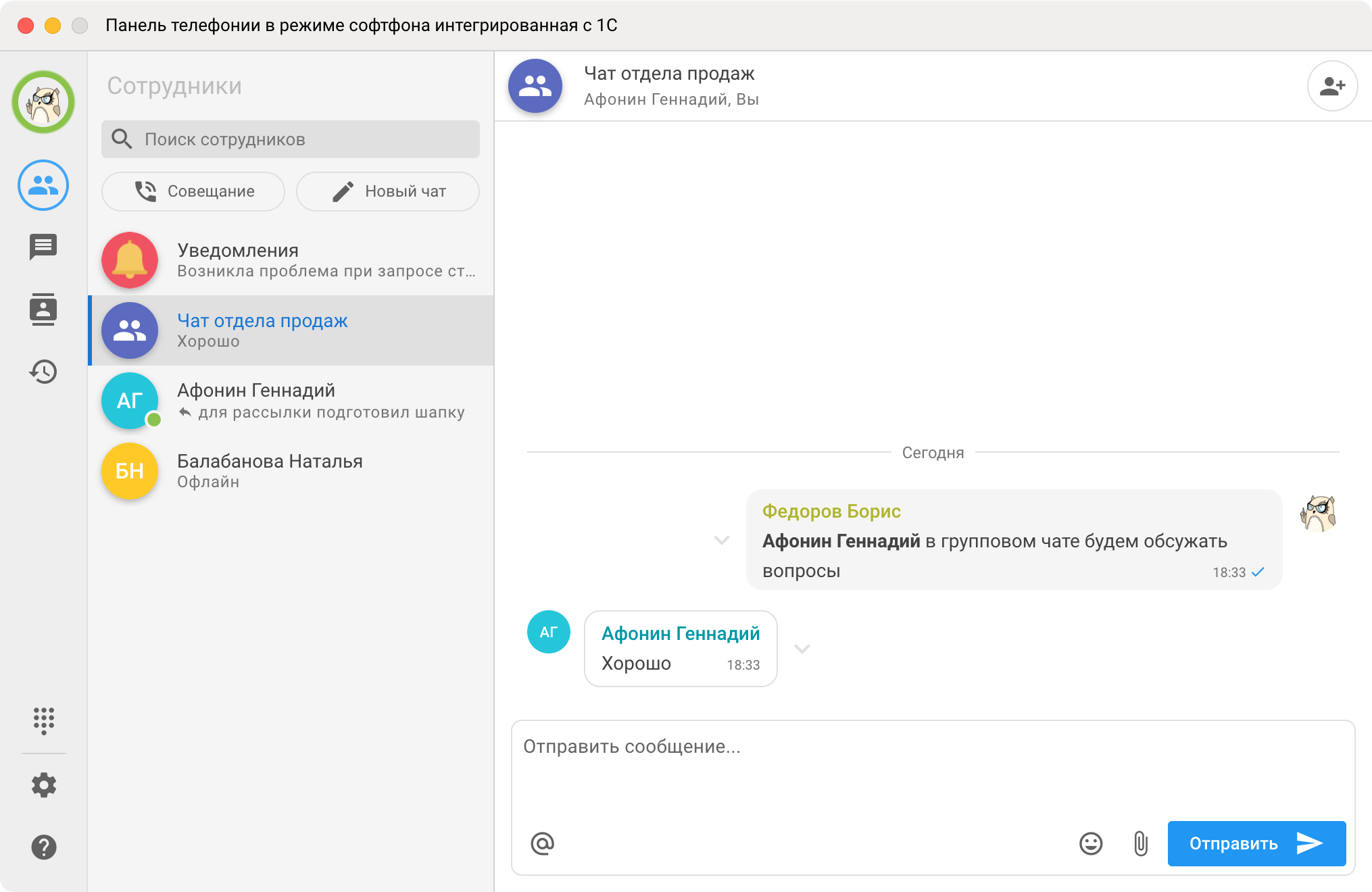Open the chats sidebar icon
The height and width of the screenshot is (892, 1372).
tap(43, 247)
